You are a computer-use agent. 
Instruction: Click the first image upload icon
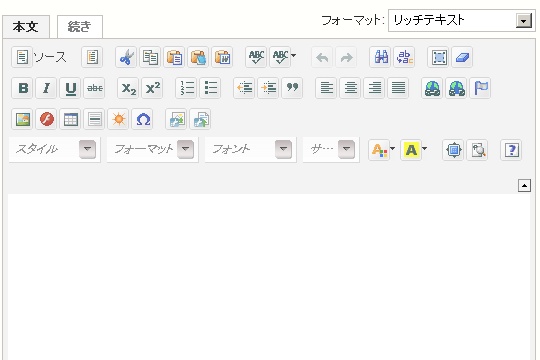tap(176, 120)
